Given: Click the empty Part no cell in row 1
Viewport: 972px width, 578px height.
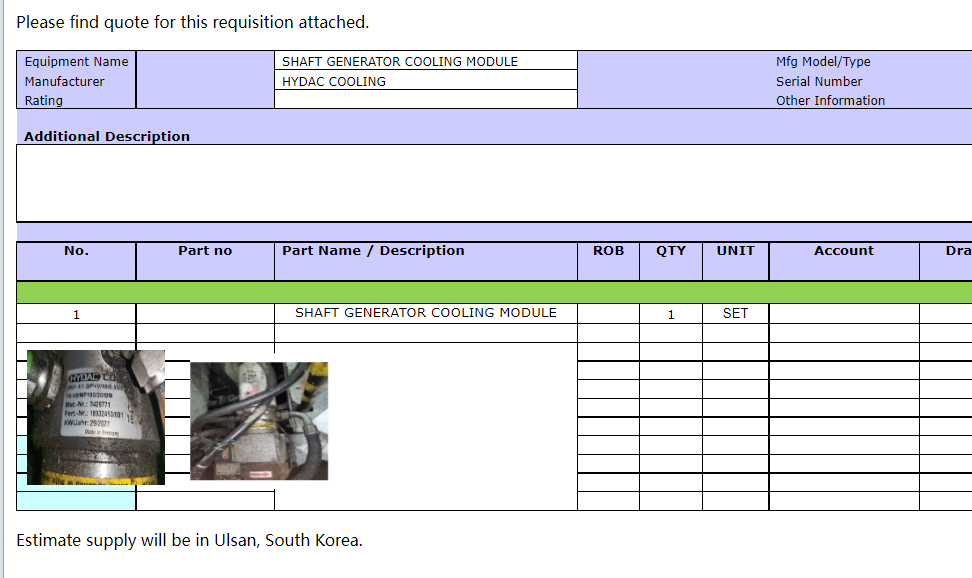Looking at the screenshot, I should click(205, 313).
